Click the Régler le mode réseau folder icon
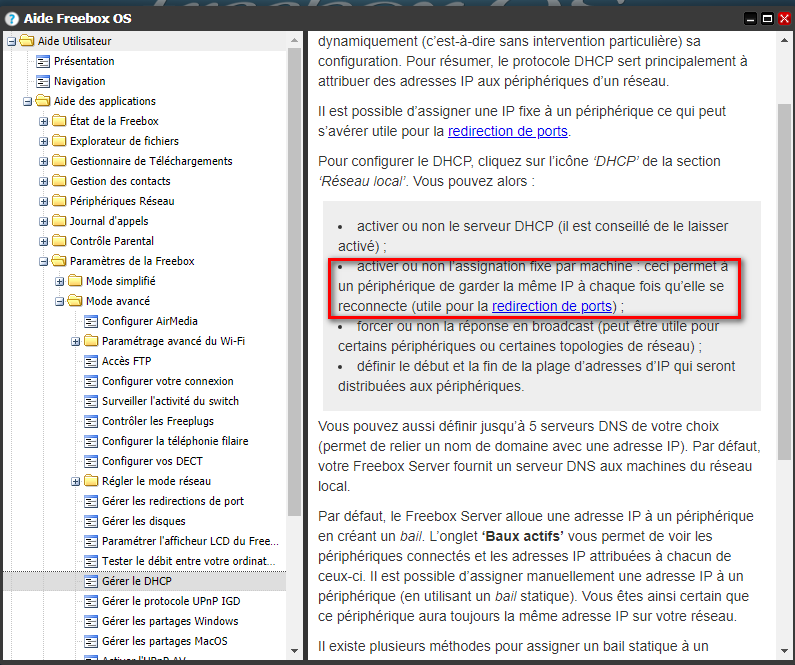This screenshot has height=665, width=795. [x=91, y=481]
